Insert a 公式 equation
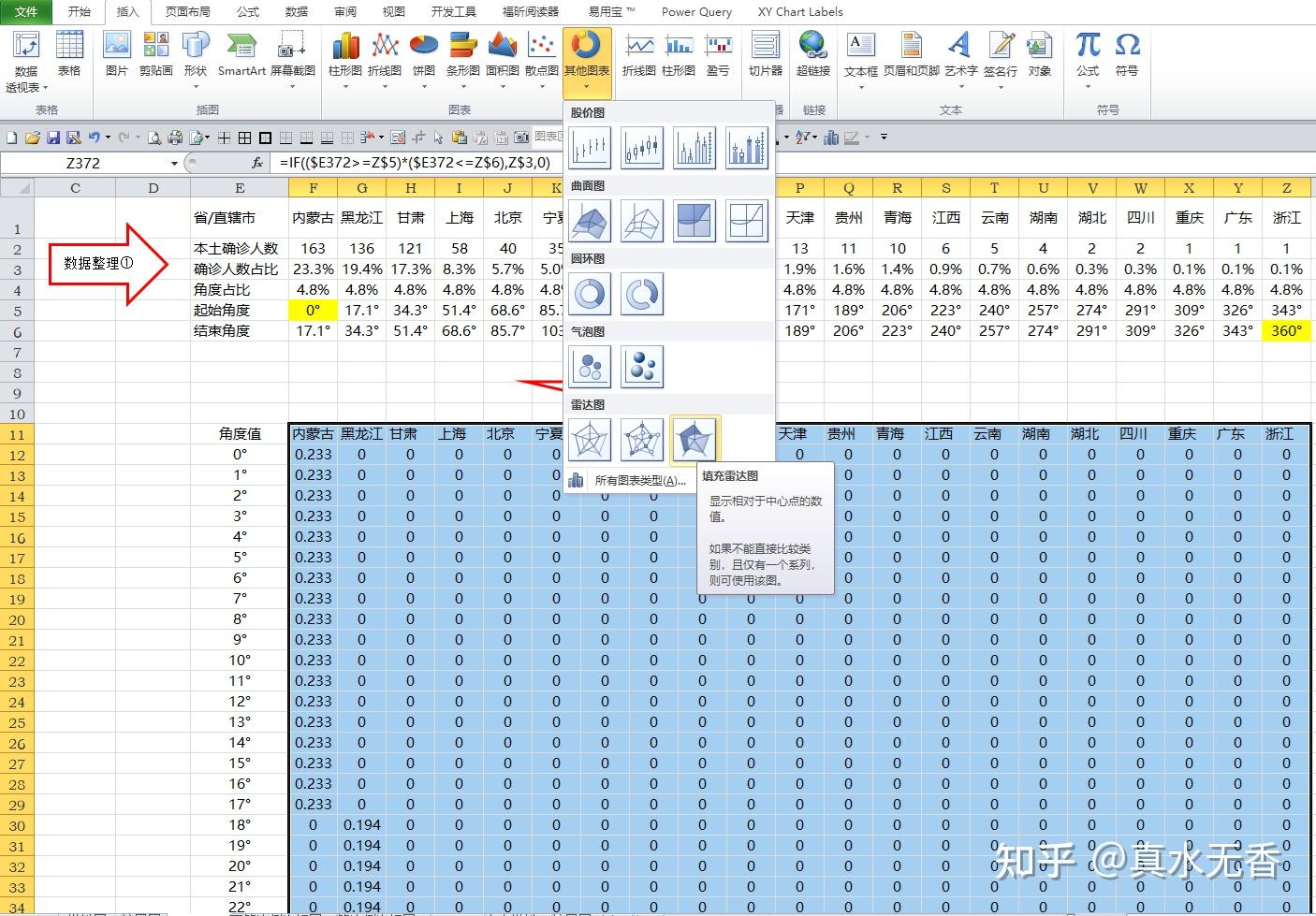 [1088, 61]
